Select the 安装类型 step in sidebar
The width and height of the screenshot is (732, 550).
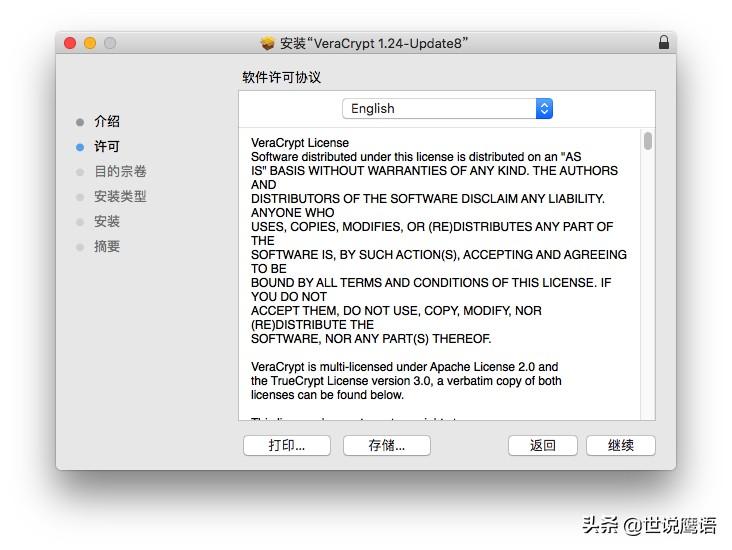click(120, 197)
